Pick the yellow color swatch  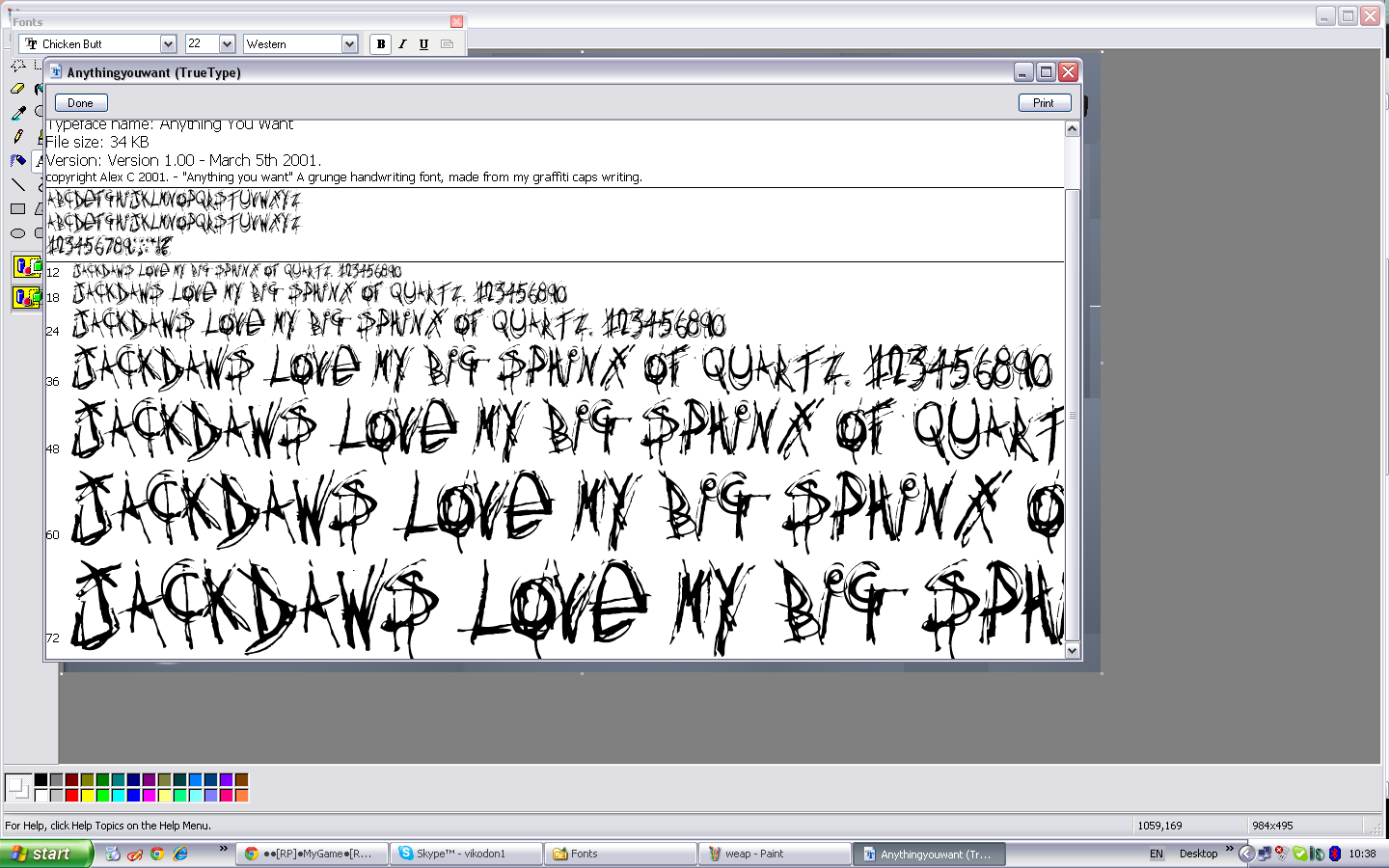pyautogui.click(x=87, y=796)
